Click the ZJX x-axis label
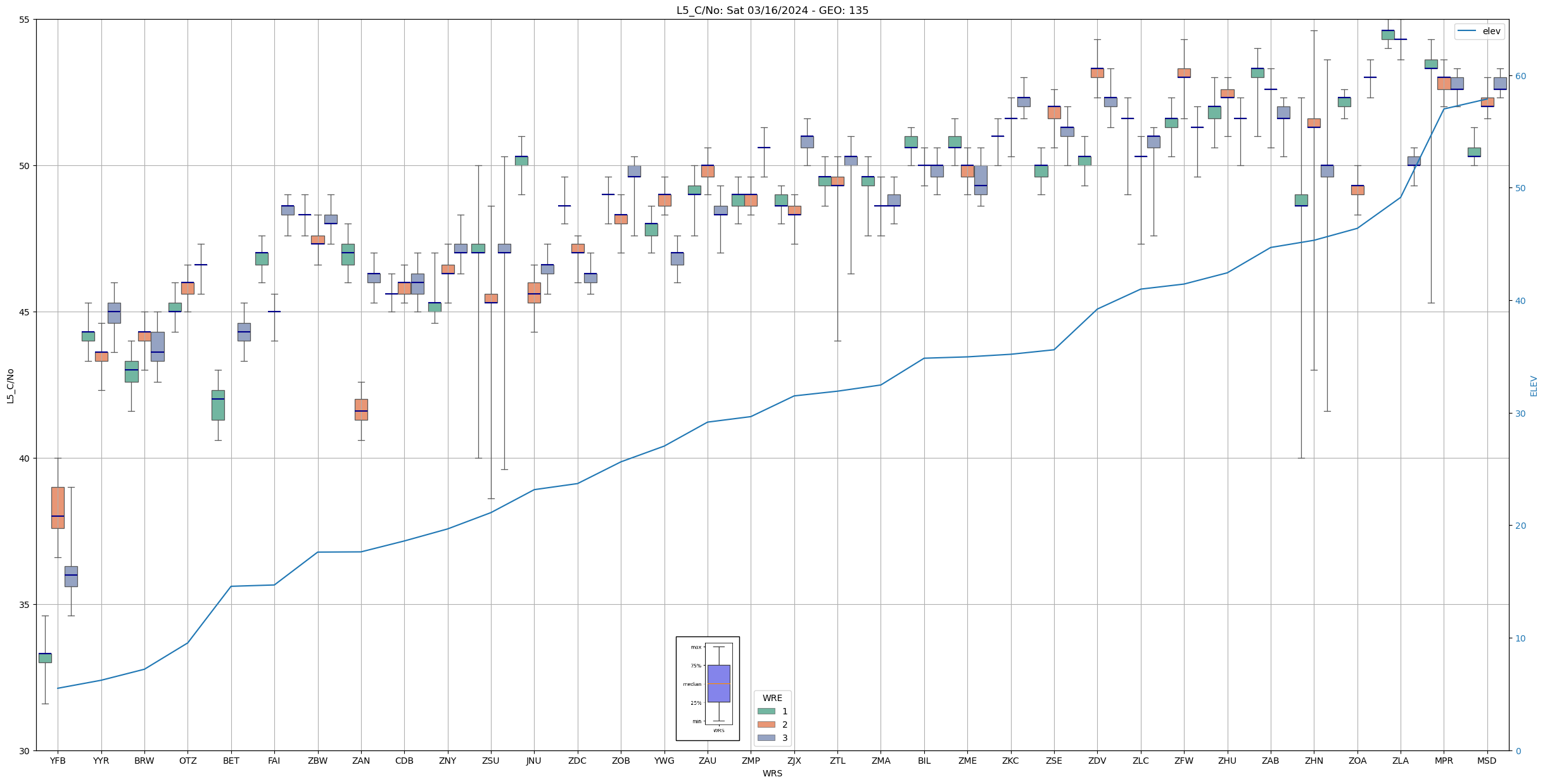Screen dimensions: 1545x784 click(794, 761)
